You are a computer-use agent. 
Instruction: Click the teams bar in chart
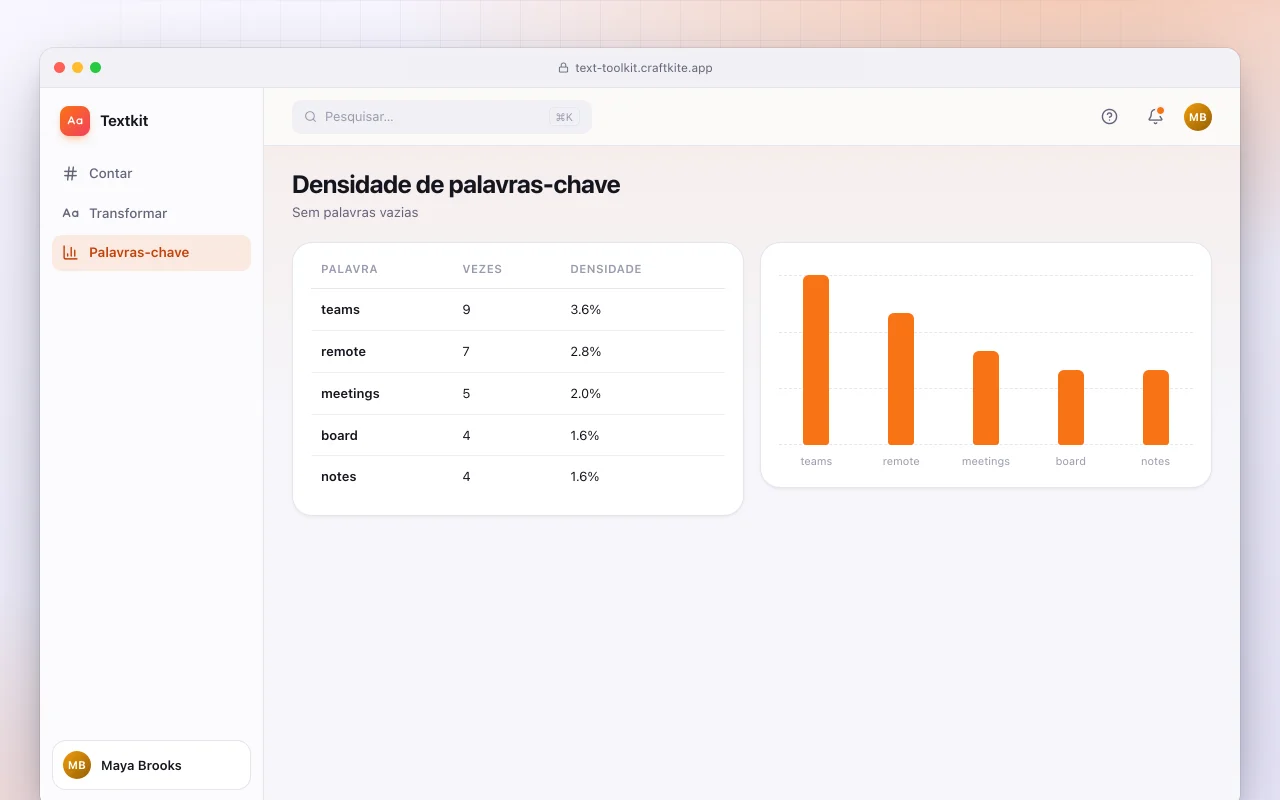pyautogui.click(x=816, y=360)
